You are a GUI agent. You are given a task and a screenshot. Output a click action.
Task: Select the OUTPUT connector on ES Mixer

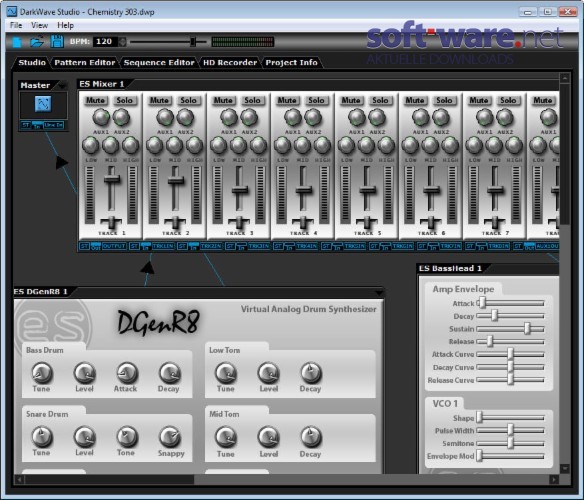(x=114, y=246)
